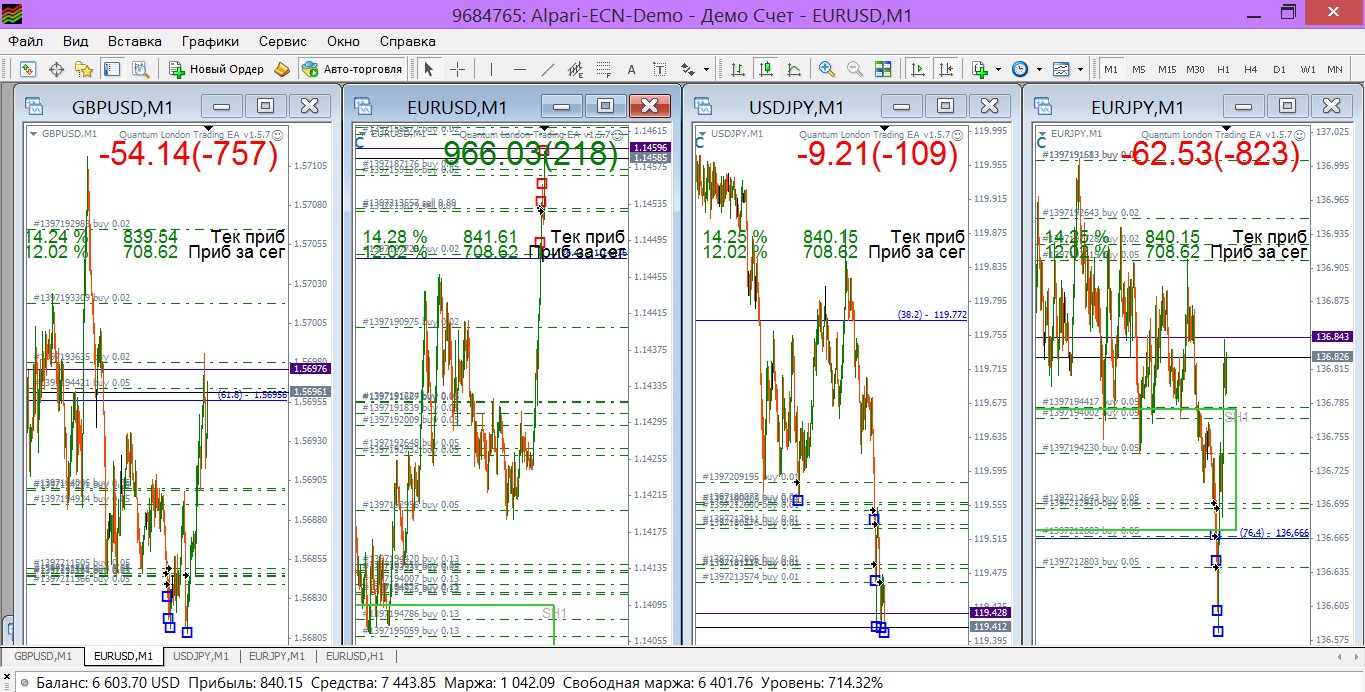Select the trendline drawing tool
1365x692 pixels.
point(547,69)
